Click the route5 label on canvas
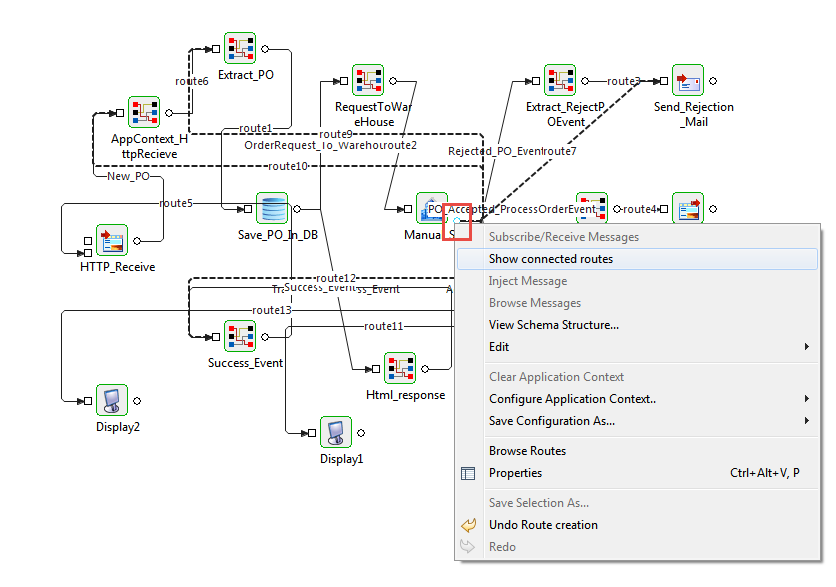Image resolution: width=836 pixels, height=587 pixels. pyautogui.click(x=176, y=203)
